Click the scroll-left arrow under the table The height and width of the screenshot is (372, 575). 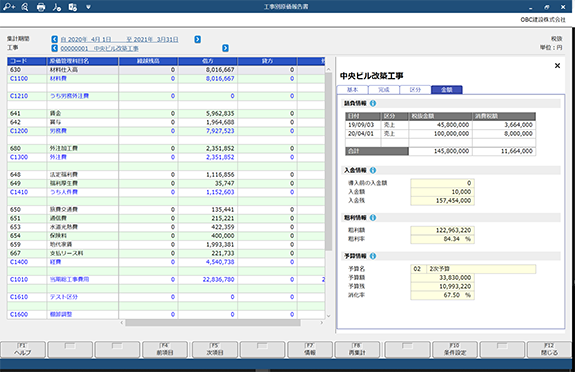point(122,323)
